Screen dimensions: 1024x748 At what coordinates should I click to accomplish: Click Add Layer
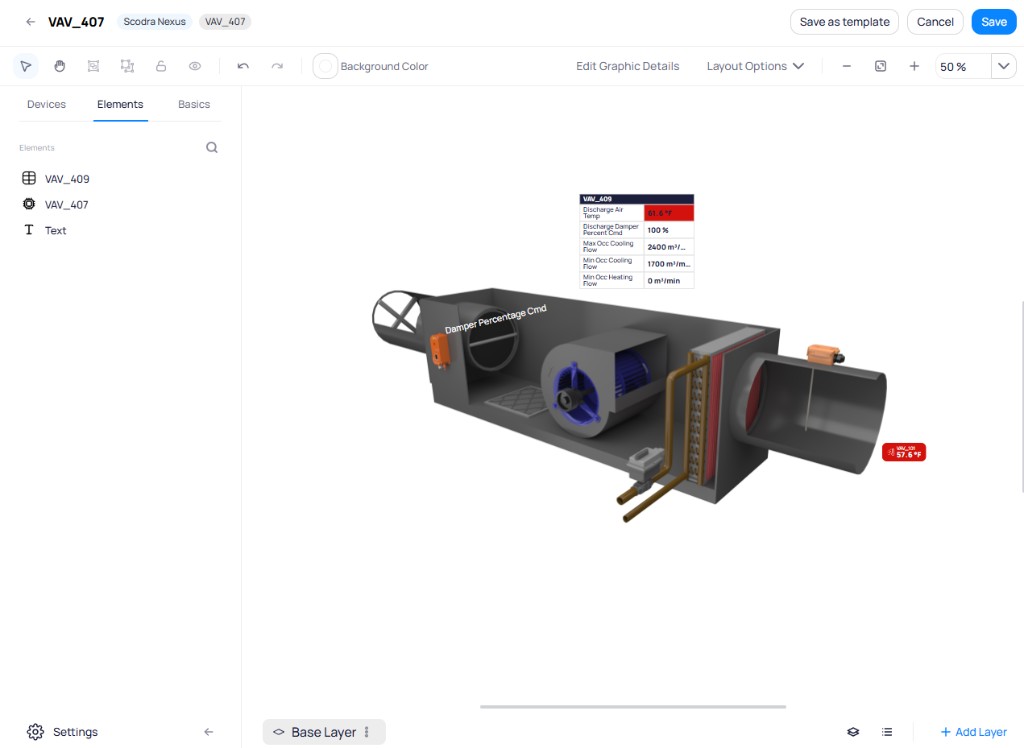974,732
